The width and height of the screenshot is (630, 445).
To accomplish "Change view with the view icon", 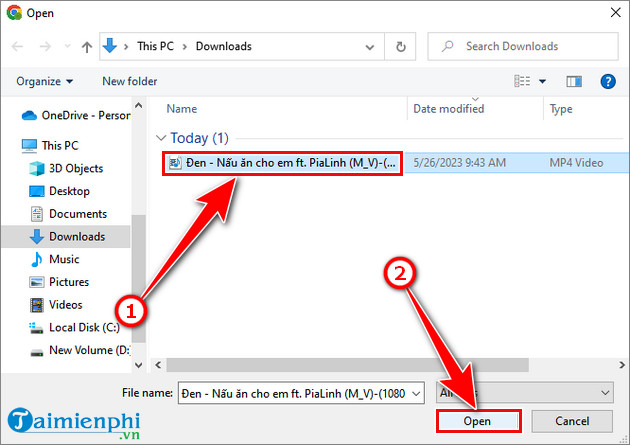I will click(522, 82).
